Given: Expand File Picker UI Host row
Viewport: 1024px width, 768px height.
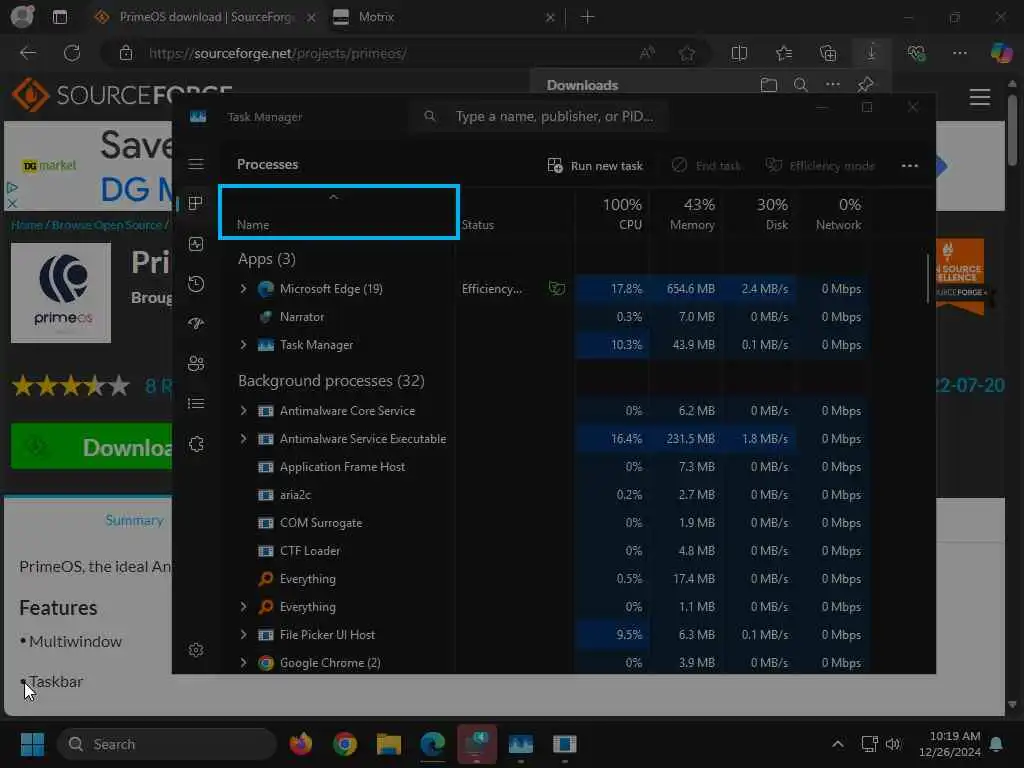Looking at the screenshot, I should [244, 634].
